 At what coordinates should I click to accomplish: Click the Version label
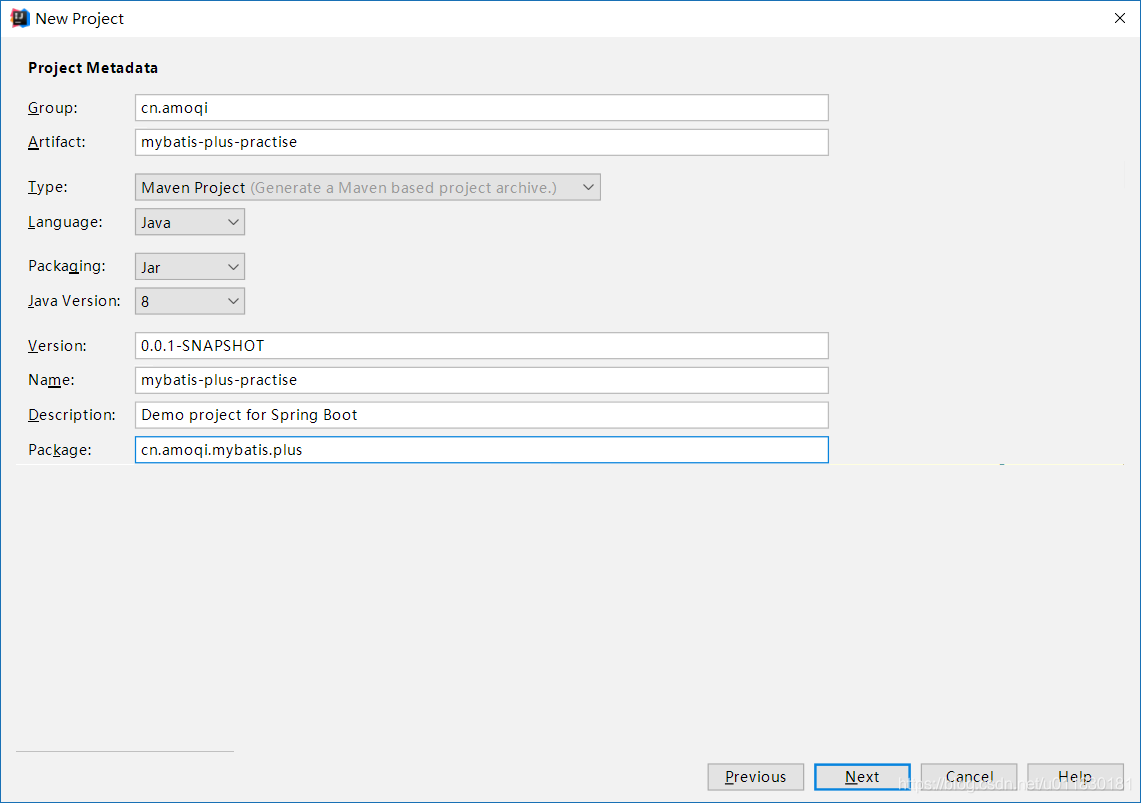pos(57,345)
